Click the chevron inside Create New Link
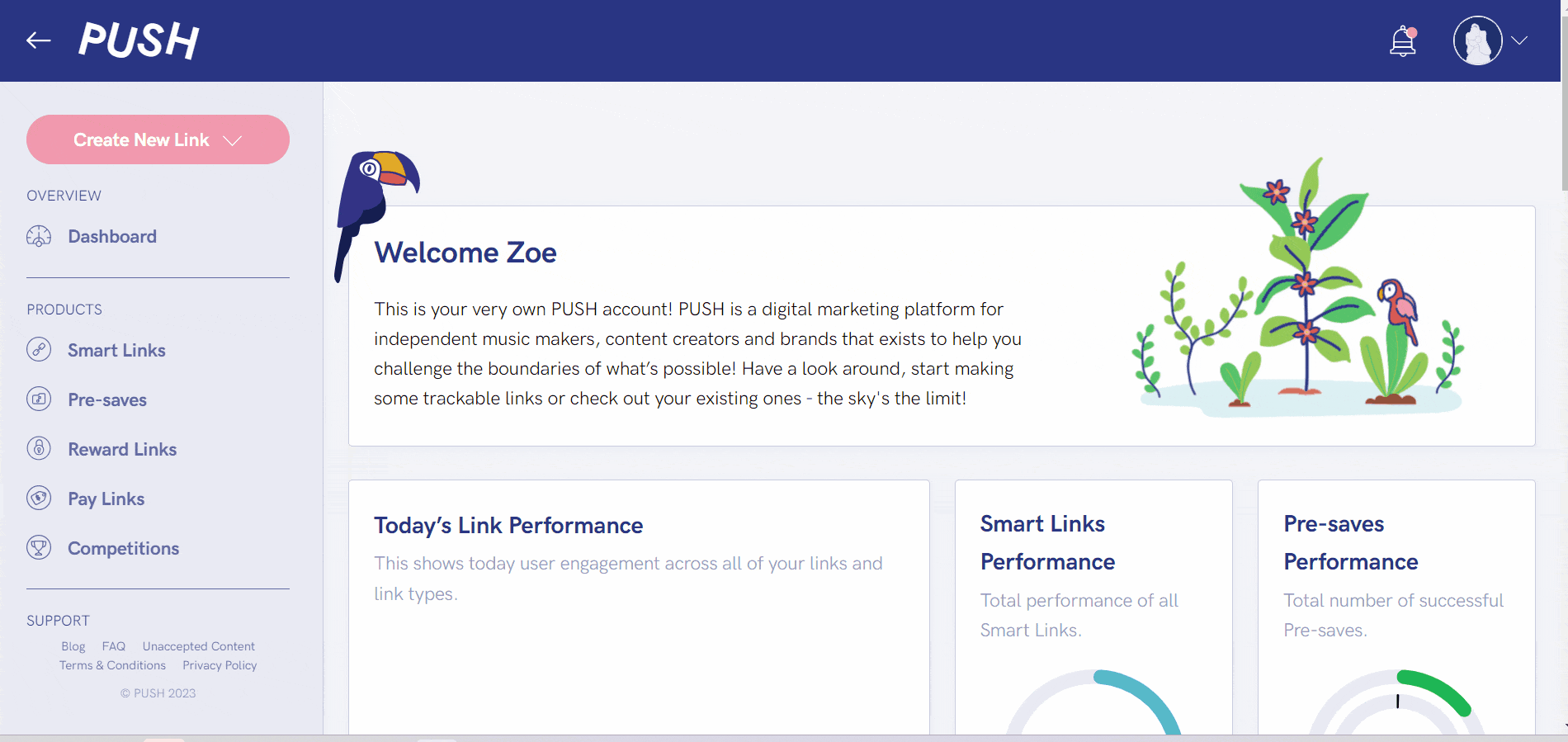The width and height of the screenshot is (1568, 742). pos(233,141)
